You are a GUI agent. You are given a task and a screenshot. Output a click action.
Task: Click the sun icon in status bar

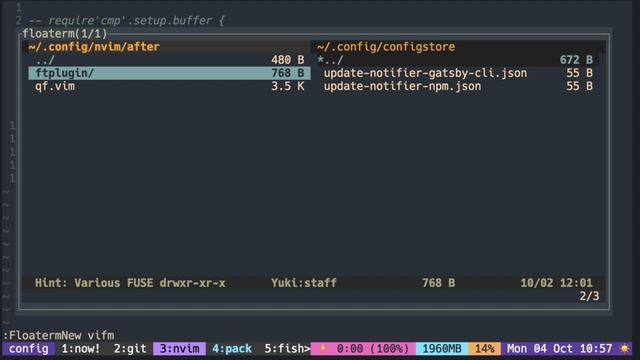(x=624, y=349)
